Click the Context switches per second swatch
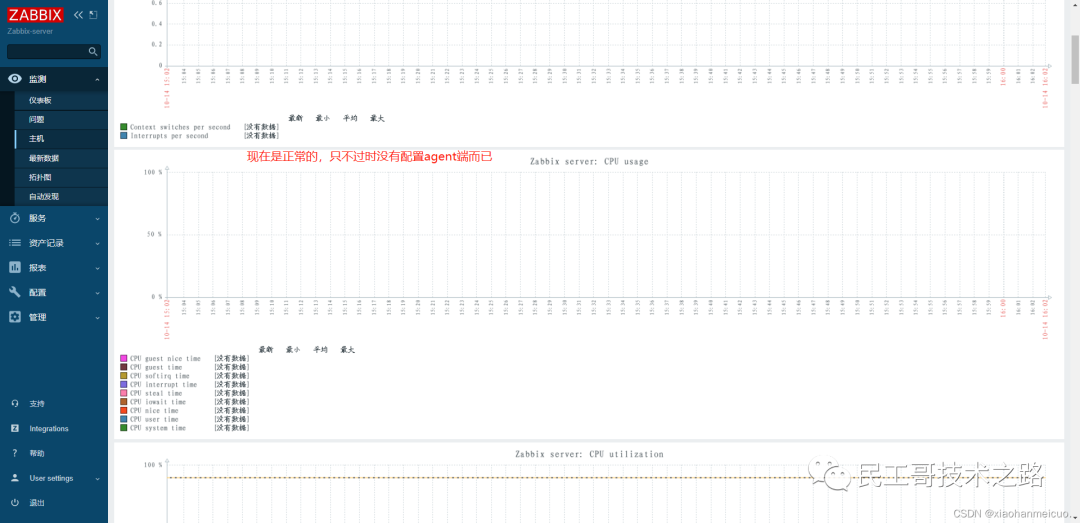1080x523 pixels. [124, 127]
